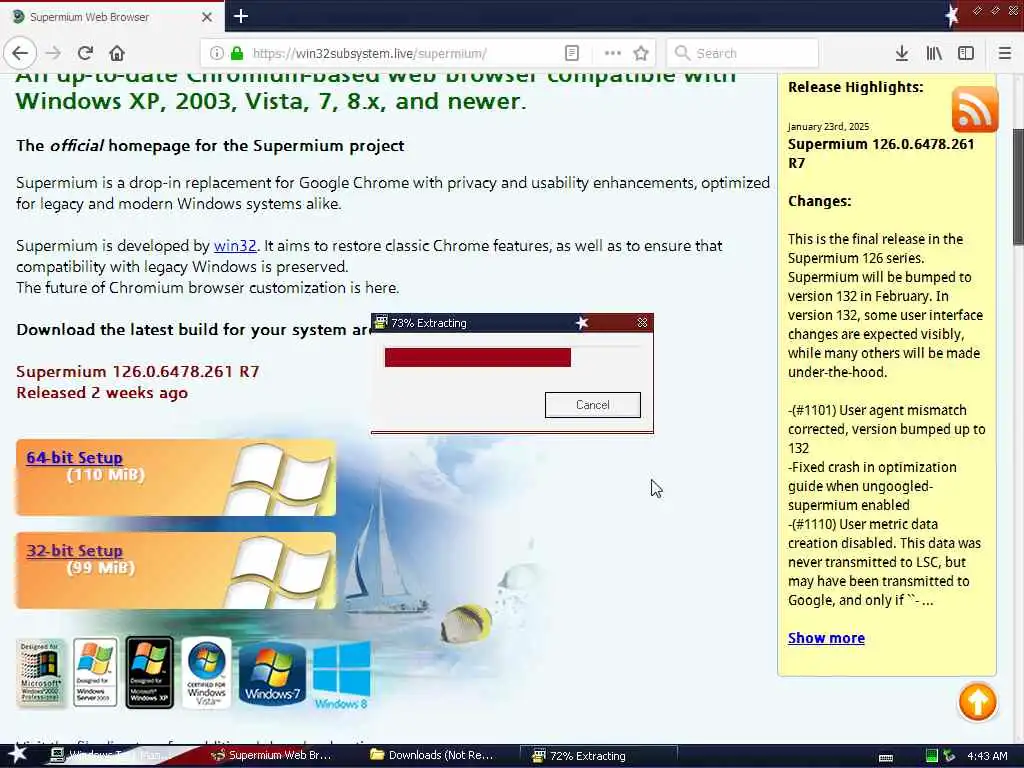
Task: Click the Windows 2000 Professional badge
Action: 40,673
